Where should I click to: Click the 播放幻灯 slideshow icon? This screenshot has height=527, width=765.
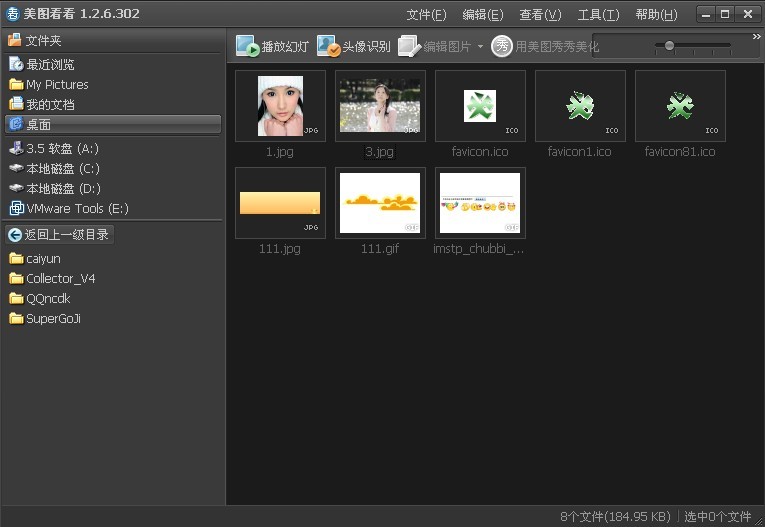point(248,46)
